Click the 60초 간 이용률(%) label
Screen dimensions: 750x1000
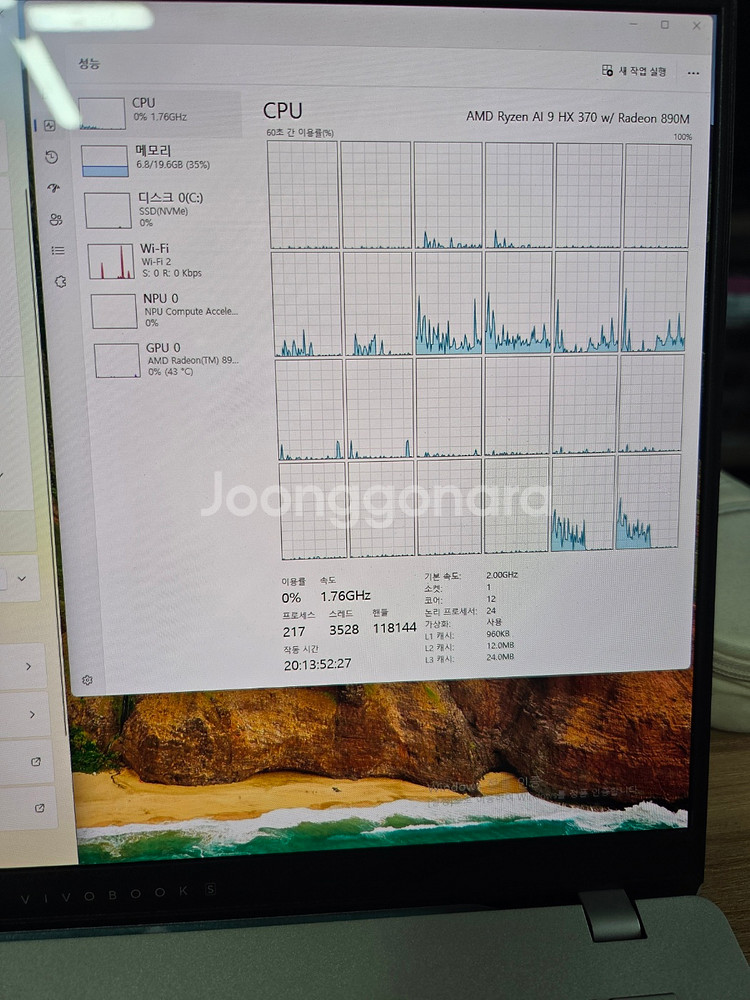point(300,133)
